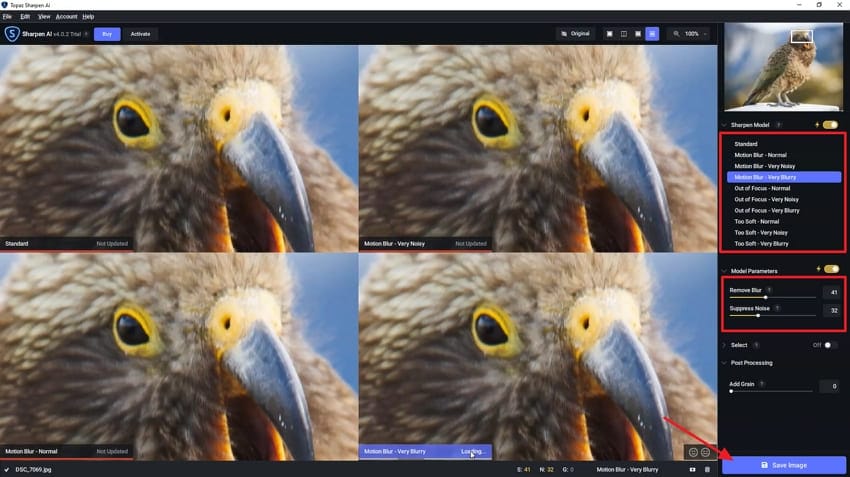
Task: Select Motion Blur - Normal model in list
Action: [x=784, y=155]
